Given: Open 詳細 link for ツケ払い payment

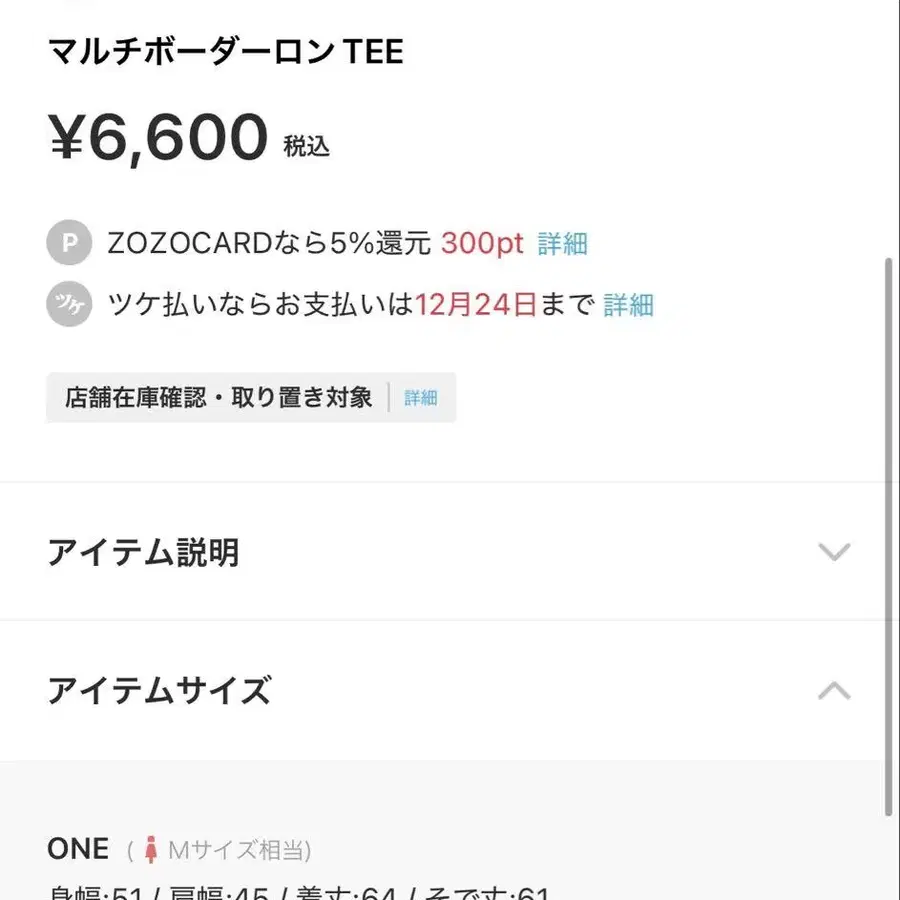Looking at the screenshot, I should [628, 304].
